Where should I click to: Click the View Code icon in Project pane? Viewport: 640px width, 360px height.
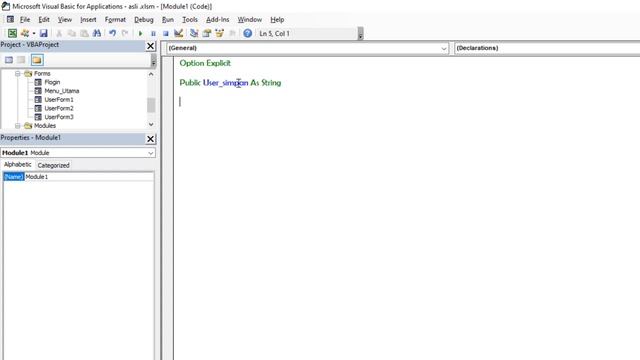tap(9, 60)
